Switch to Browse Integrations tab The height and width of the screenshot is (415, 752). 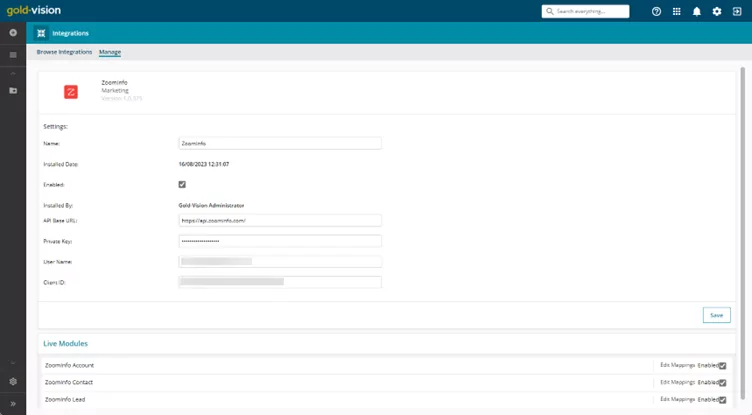(x=64, y=52)
